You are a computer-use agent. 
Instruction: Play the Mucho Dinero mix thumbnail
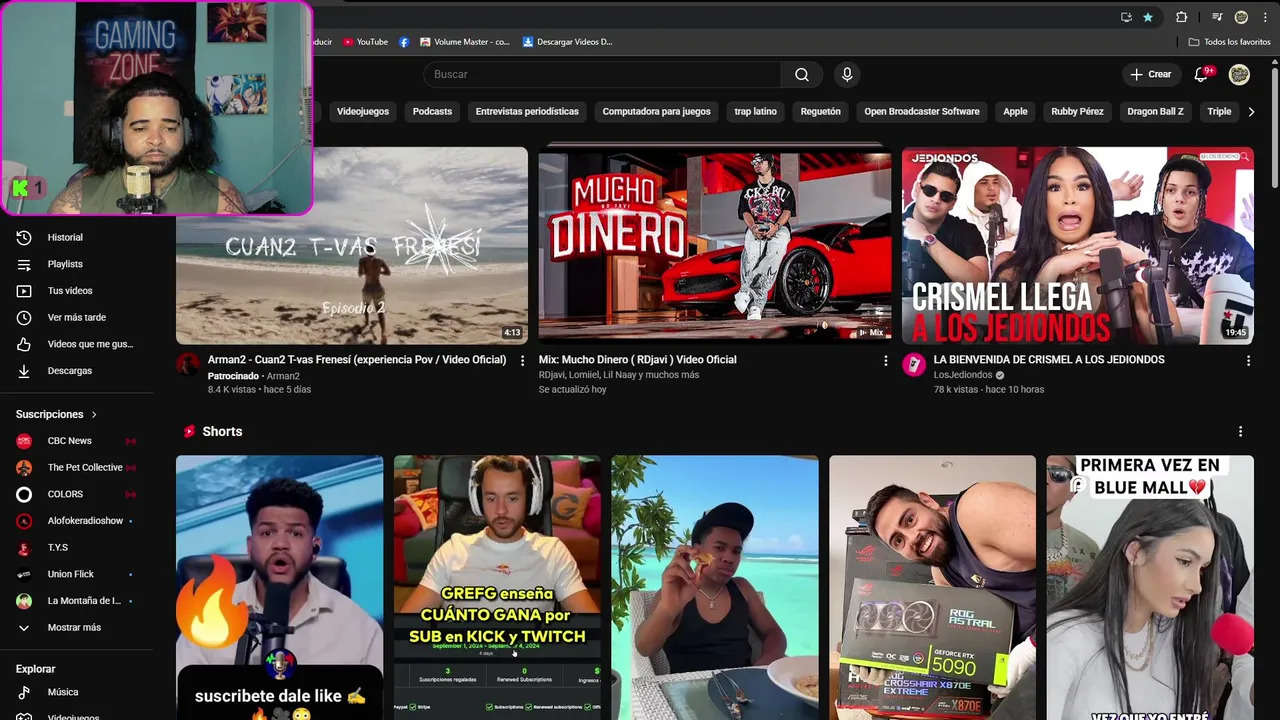click(x=715, y=246)
